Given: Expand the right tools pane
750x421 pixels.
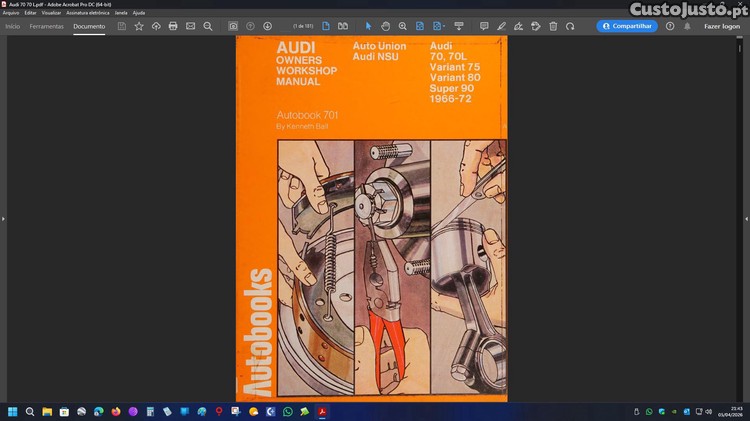Looking at the screenshot, I should click(x=746, y=218).
